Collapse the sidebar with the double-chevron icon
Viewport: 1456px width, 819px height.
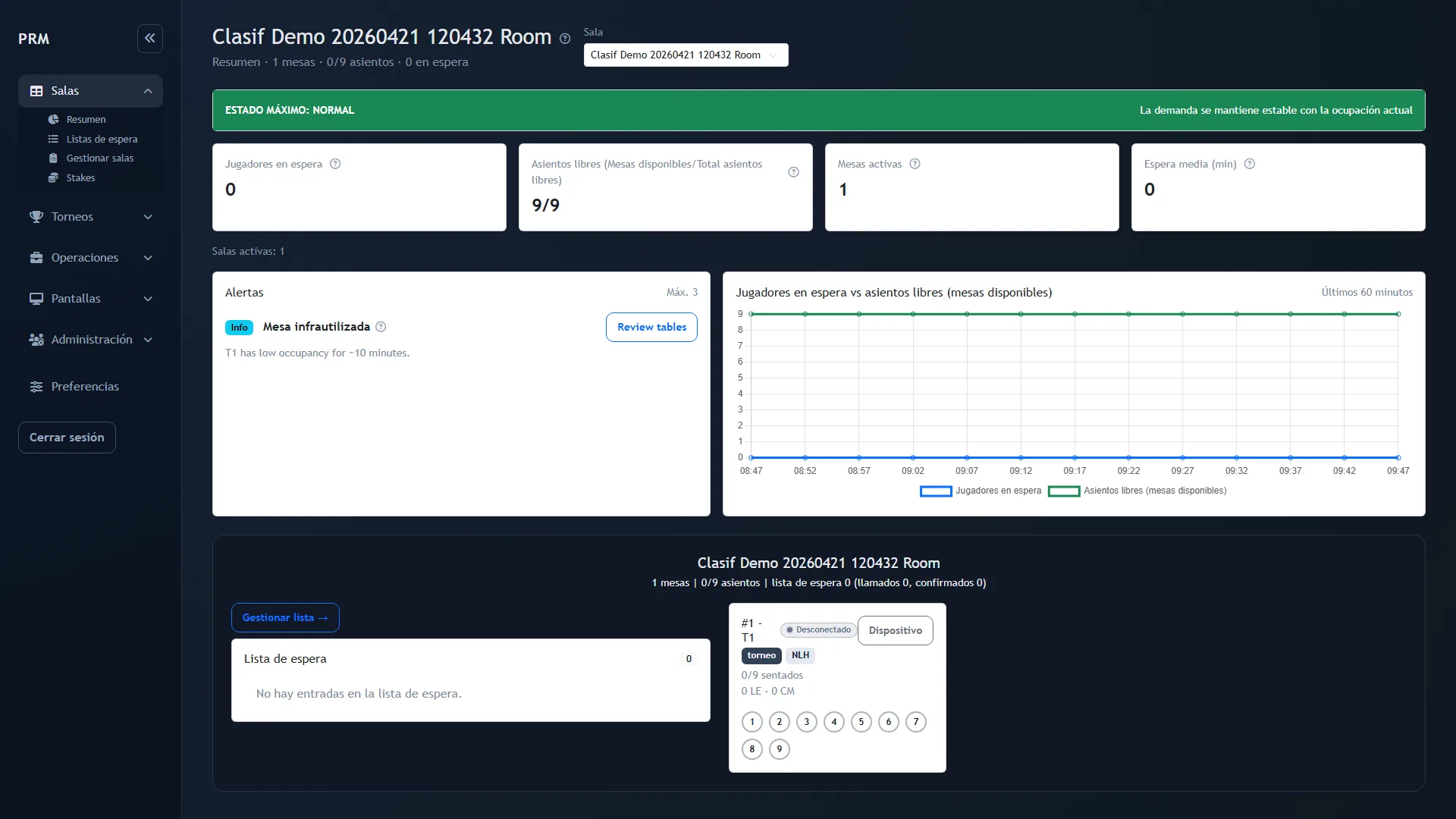coord(150,38)
